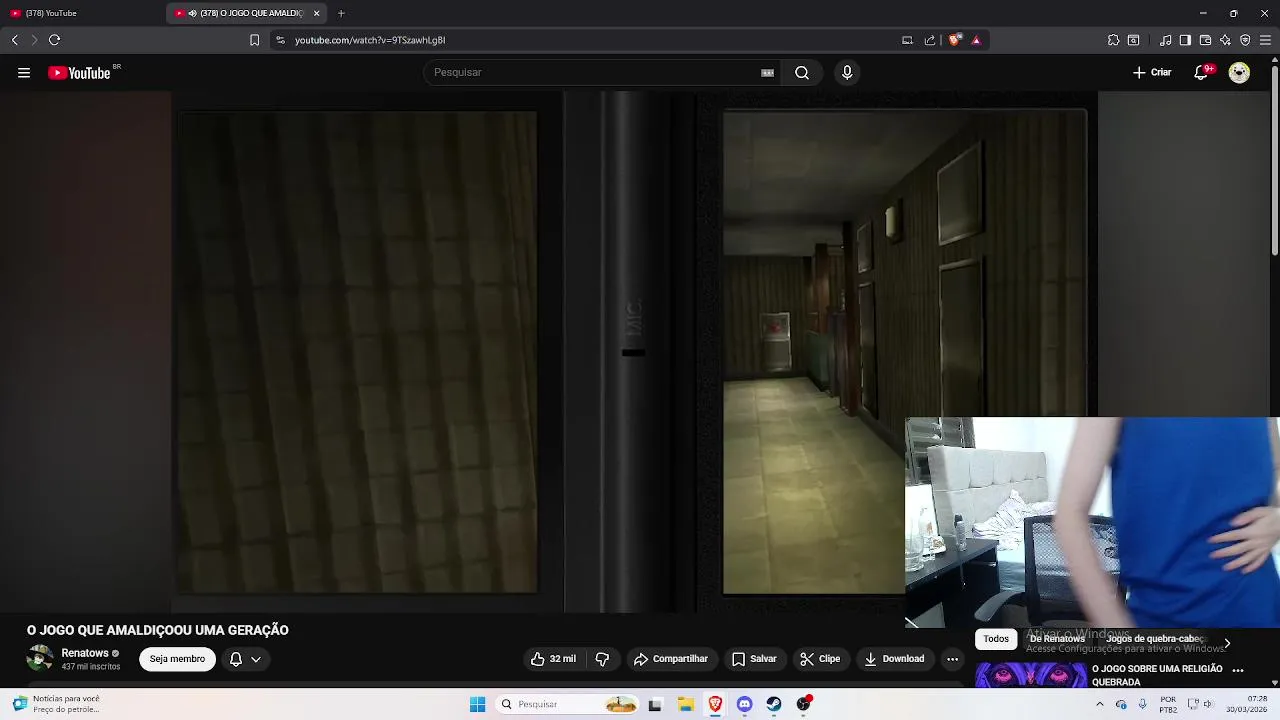Image resolution: width=1280 pixels, height=720 pixels.
Task: Open the Renatows channel name link
Action: [x=85, y=653]
